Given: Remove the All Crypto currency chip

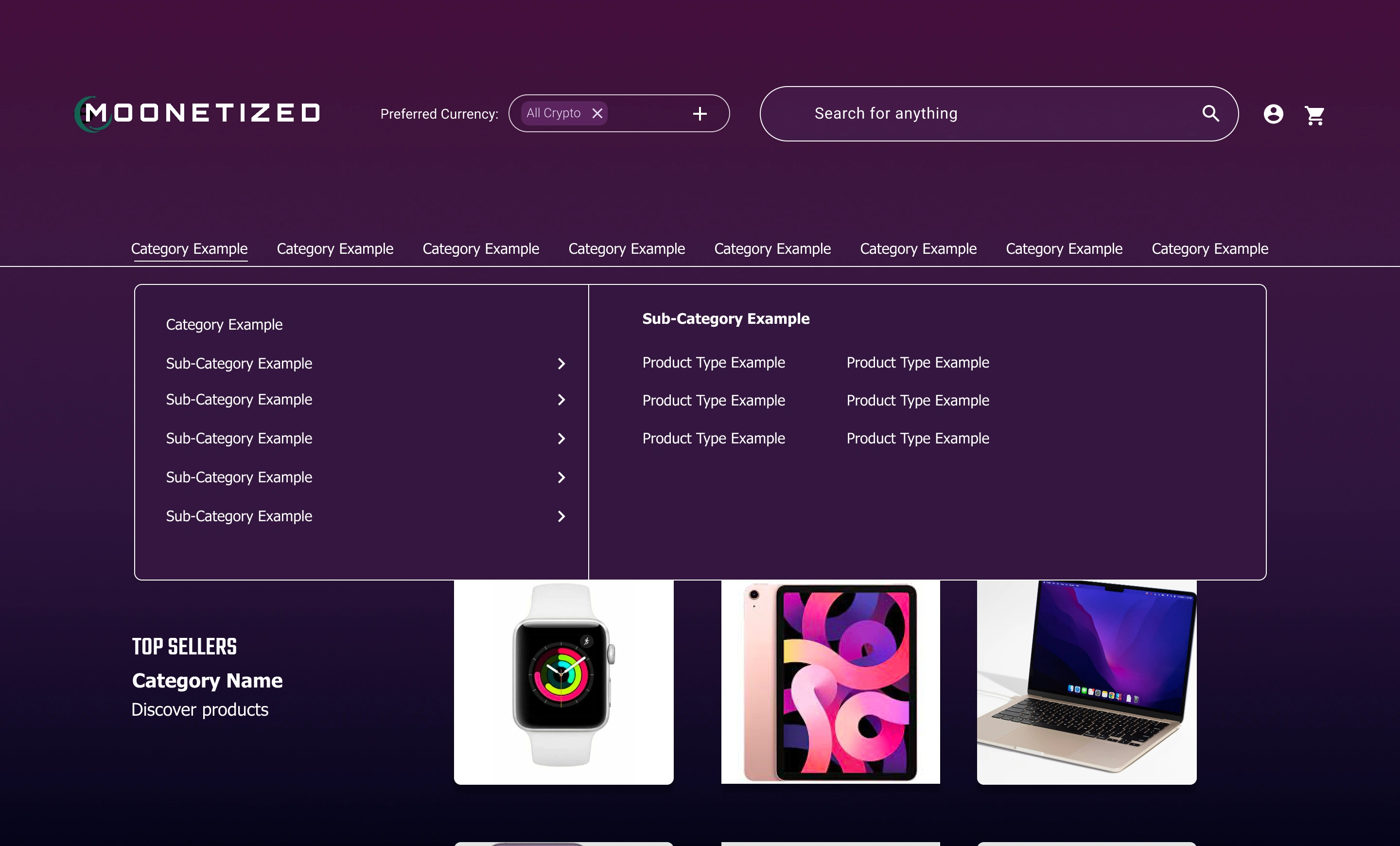Looking at the screenshot, I should [x=597, y=113].
